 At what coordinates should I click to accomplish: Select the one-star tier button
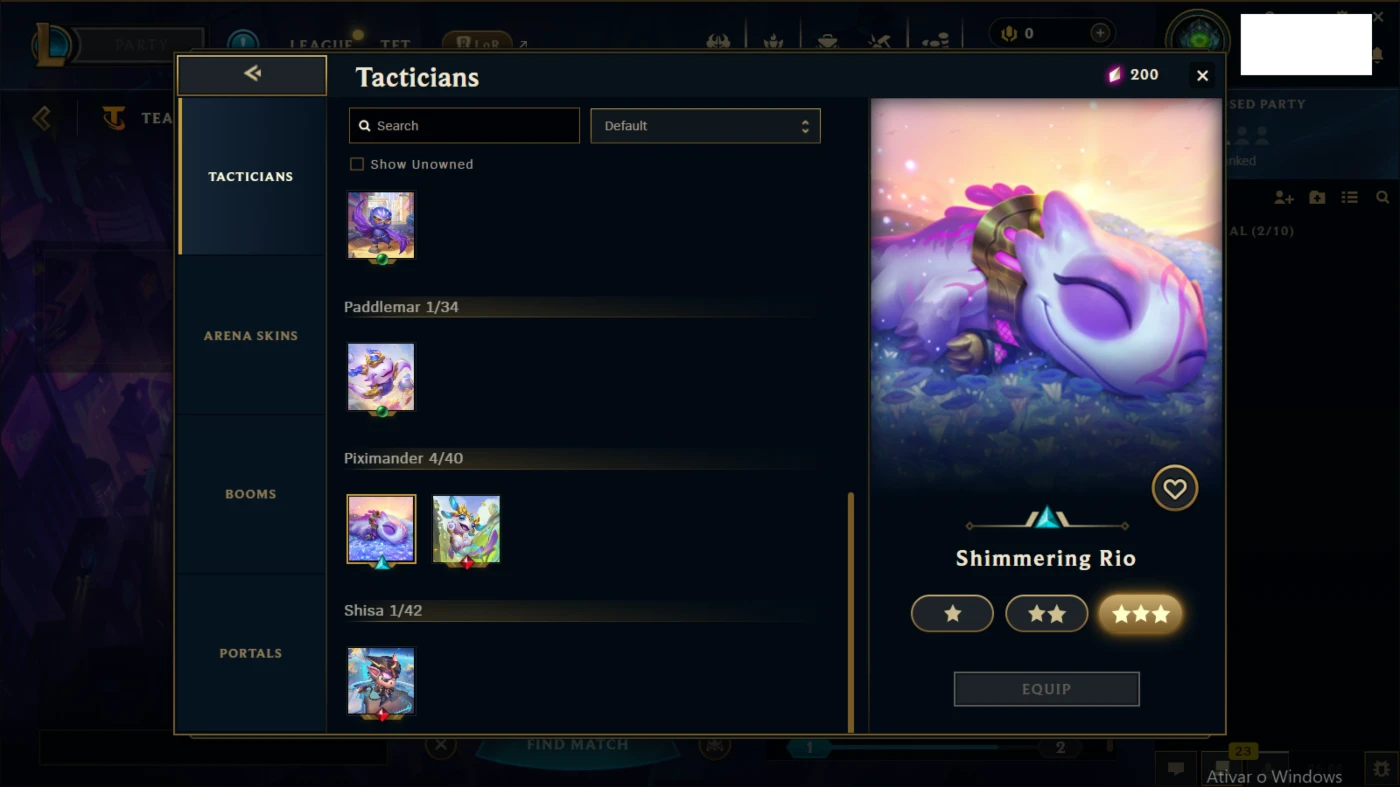952,614
